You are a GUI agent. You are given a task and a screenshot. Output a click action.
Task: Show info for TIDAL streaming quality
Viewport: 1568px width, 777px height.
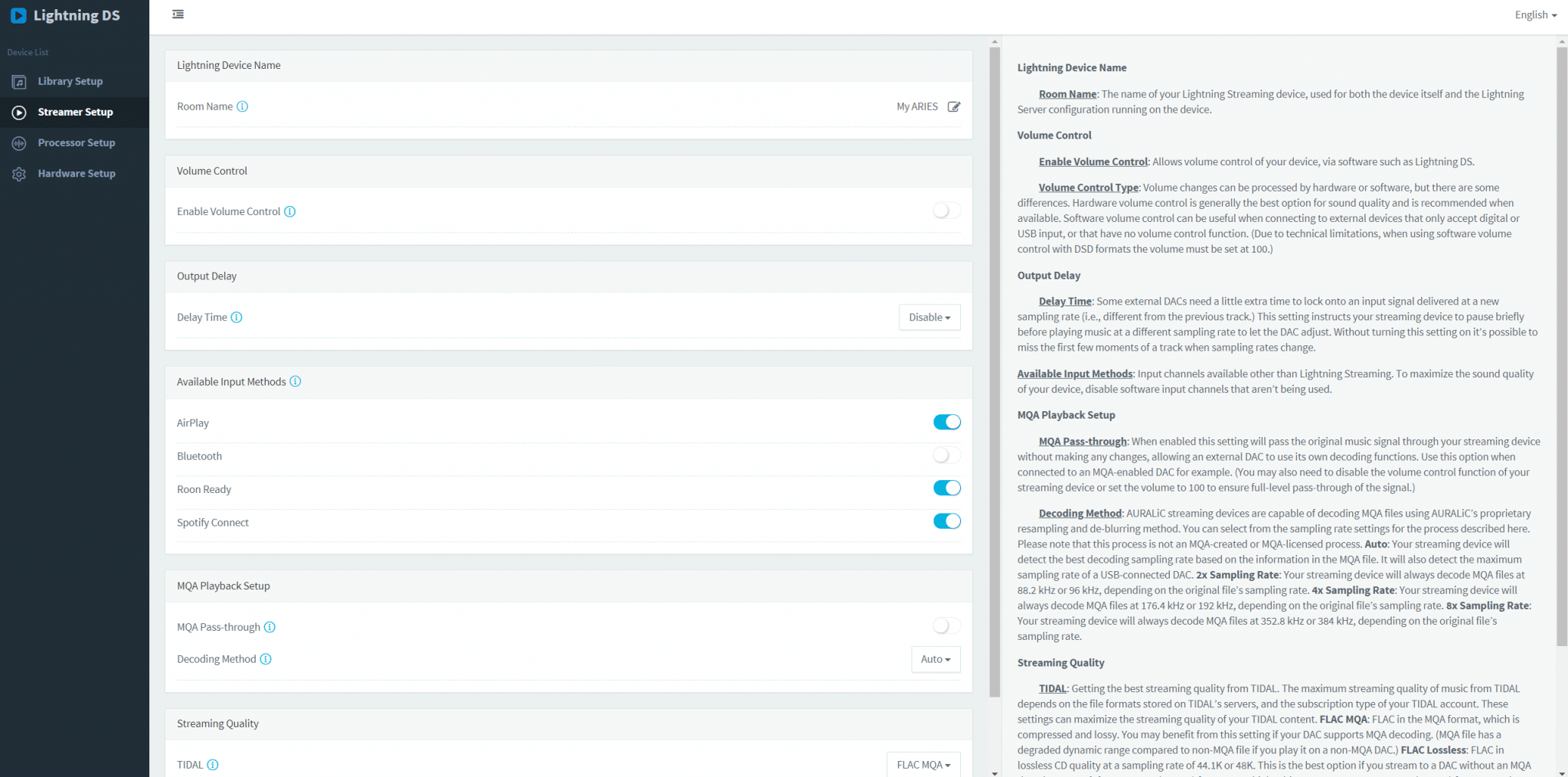click(x=213, y=765)
